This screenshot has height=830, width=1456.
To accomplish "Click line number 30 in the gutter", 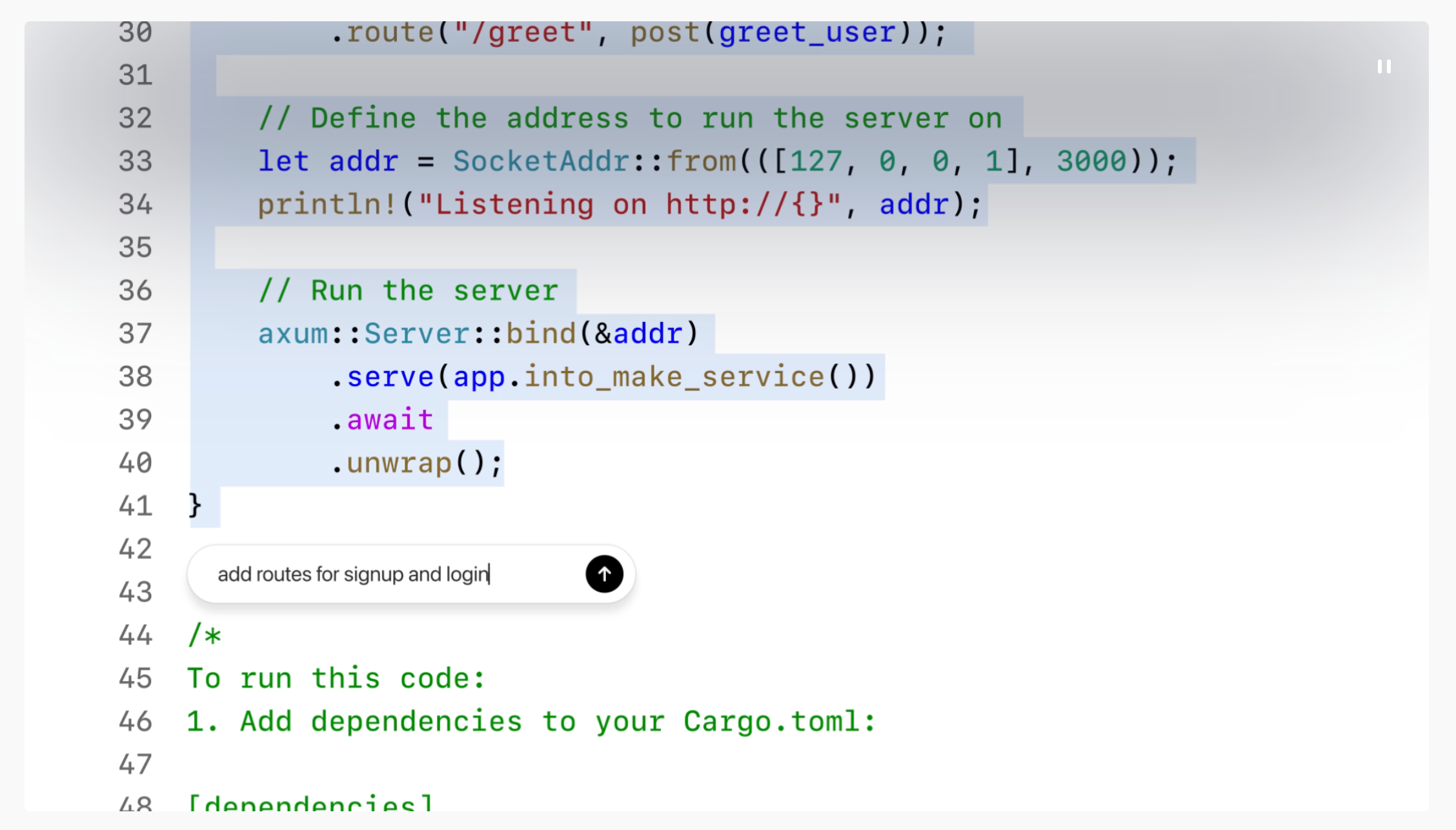I will pyautogui.click(x=136, y=32).
